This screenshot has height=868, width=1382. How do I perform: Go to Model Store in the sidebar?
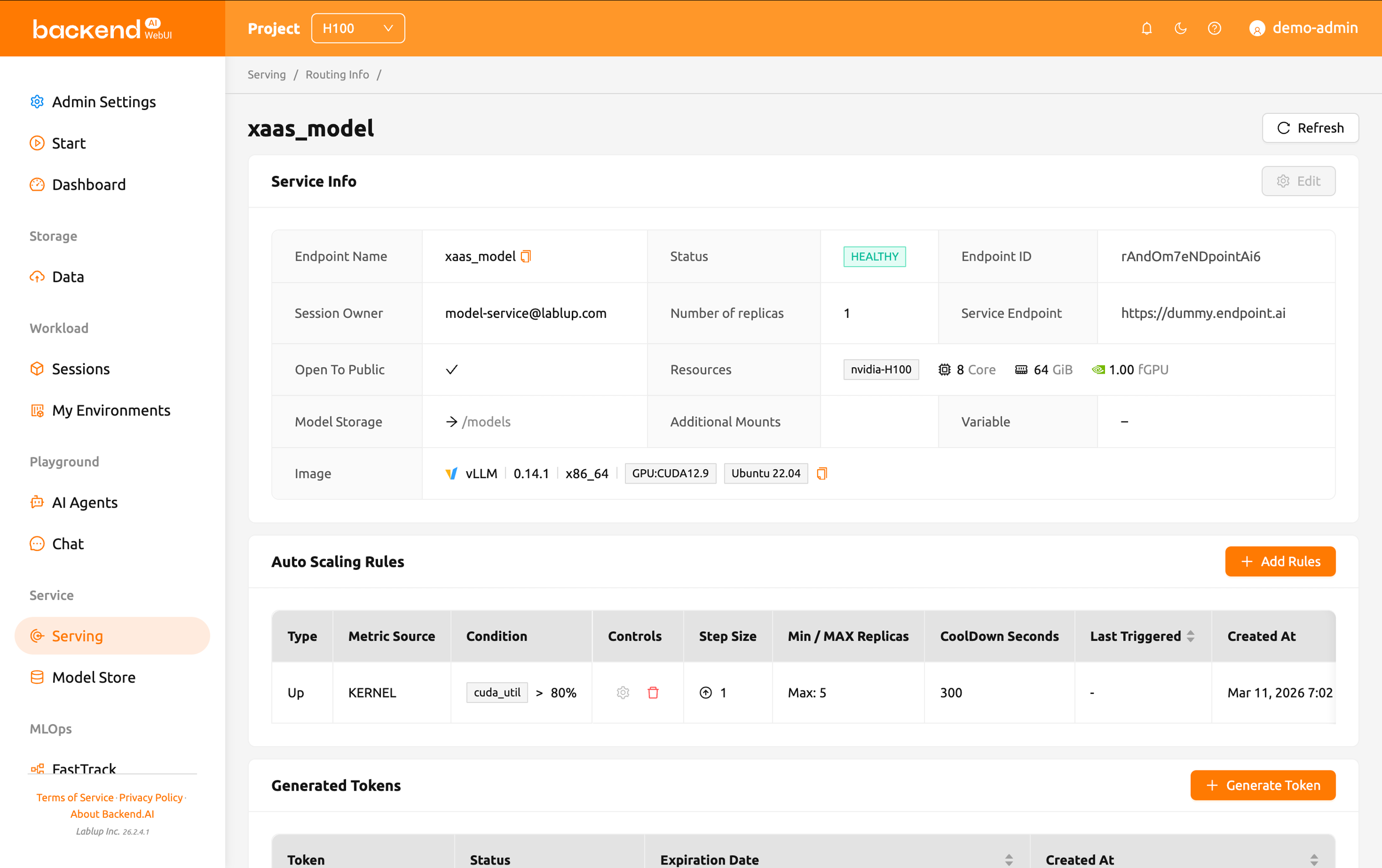click(x=94, y=677)
